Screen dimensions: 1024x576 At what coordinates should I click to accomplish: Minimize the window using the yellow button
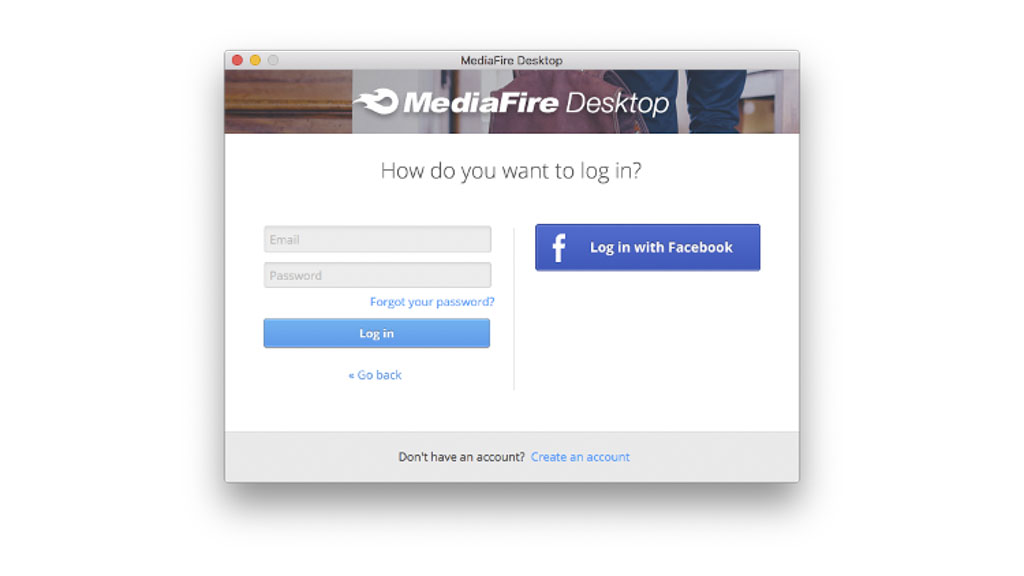(255, 60)
